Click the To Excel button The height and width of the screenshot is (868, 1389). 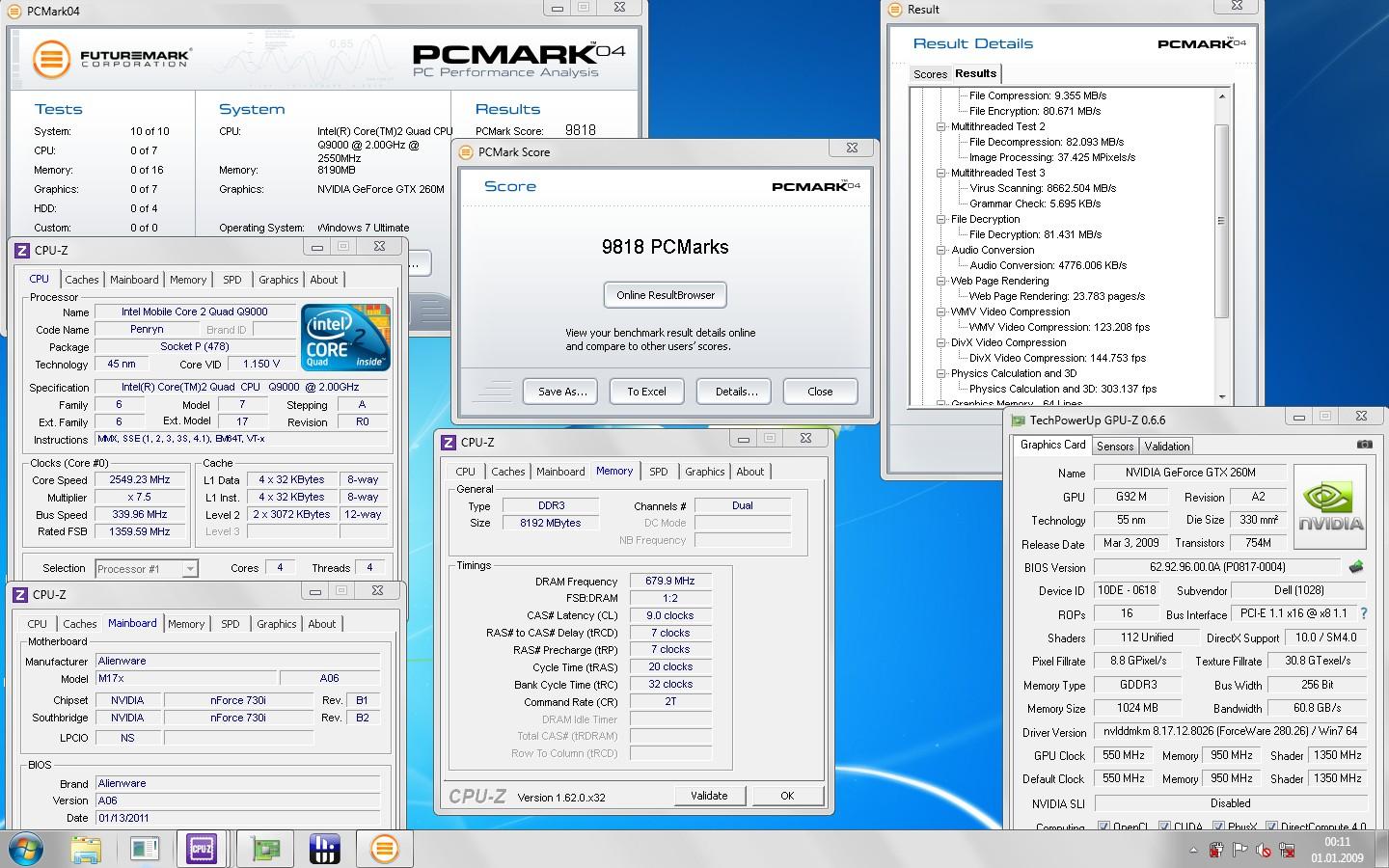tap(646, 392)
